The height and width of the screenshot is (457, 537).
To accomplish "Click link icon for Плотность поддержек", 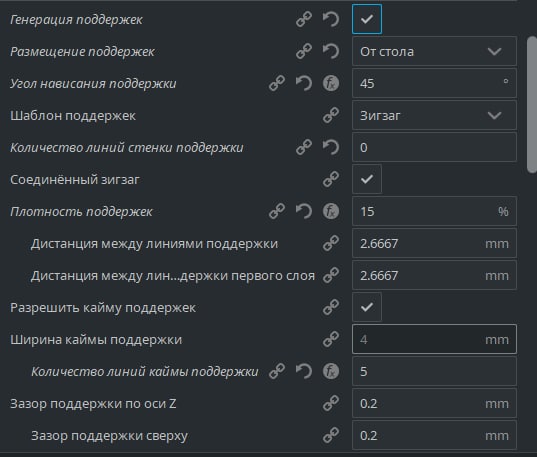I will [x=277, y=211].
